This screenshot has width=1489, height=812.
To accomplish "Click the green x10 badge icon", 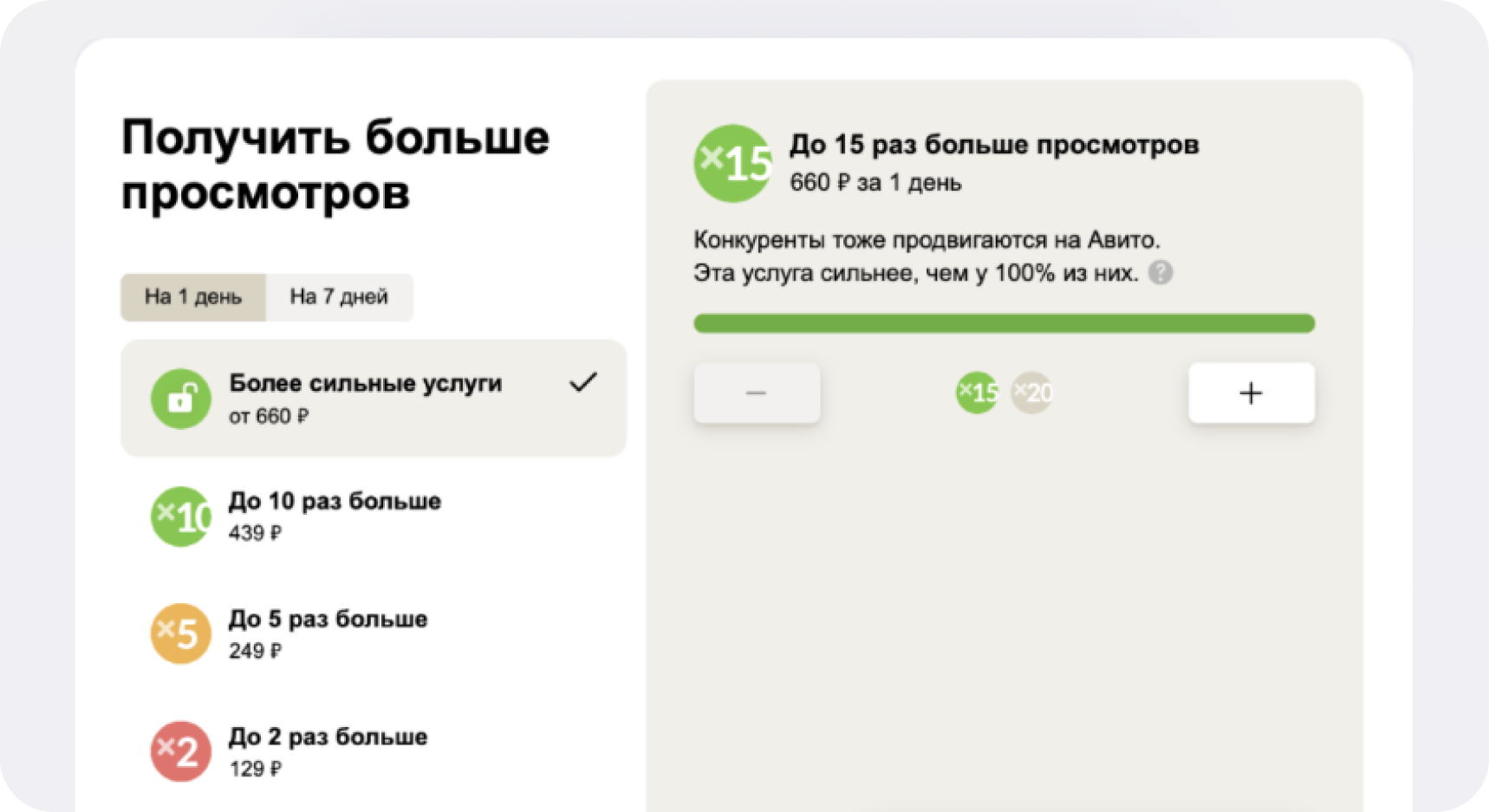I will pos(181,516).
